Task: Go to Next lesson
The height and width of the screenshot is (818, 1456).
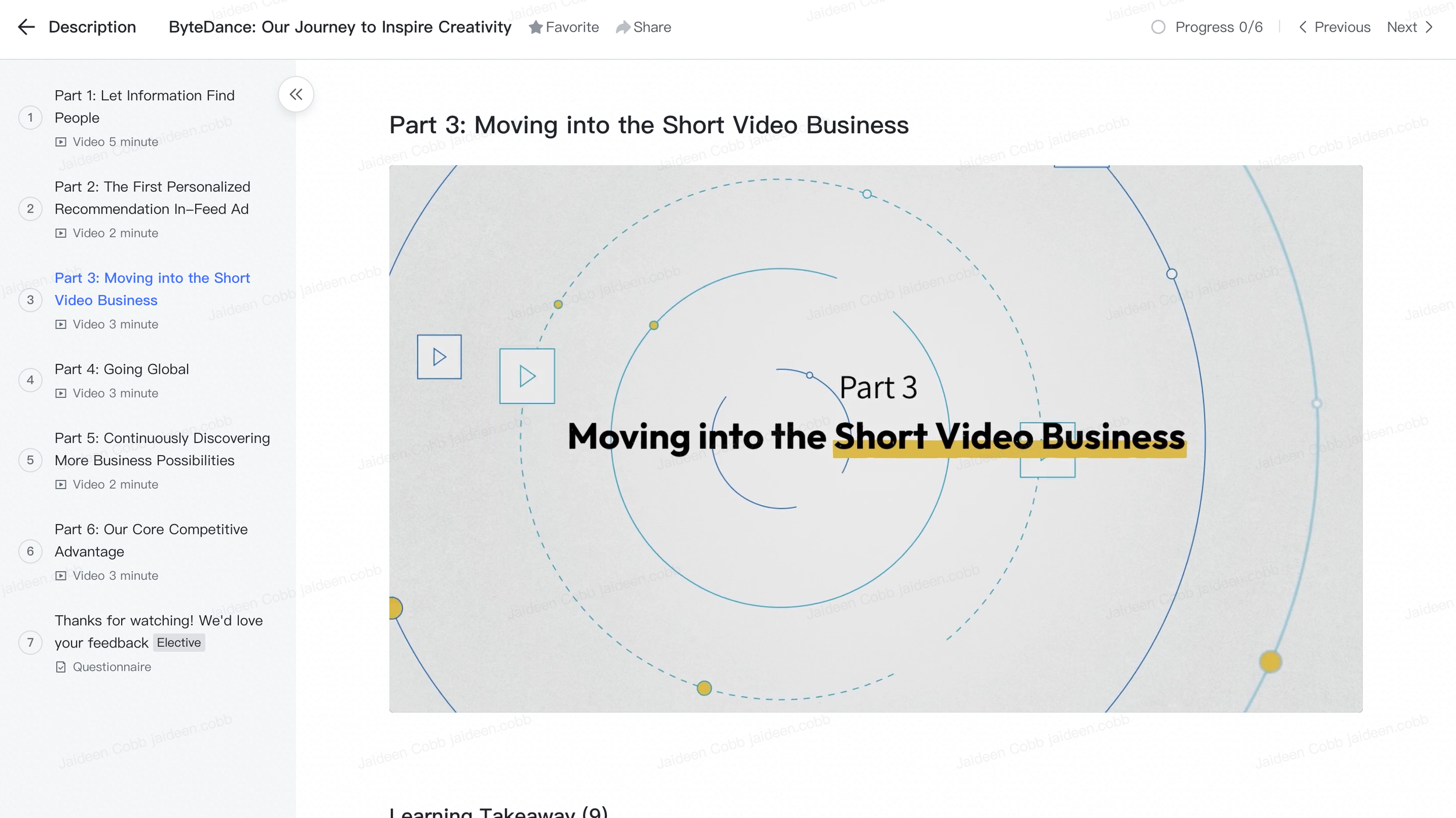Action: [x=1409, y=27]
